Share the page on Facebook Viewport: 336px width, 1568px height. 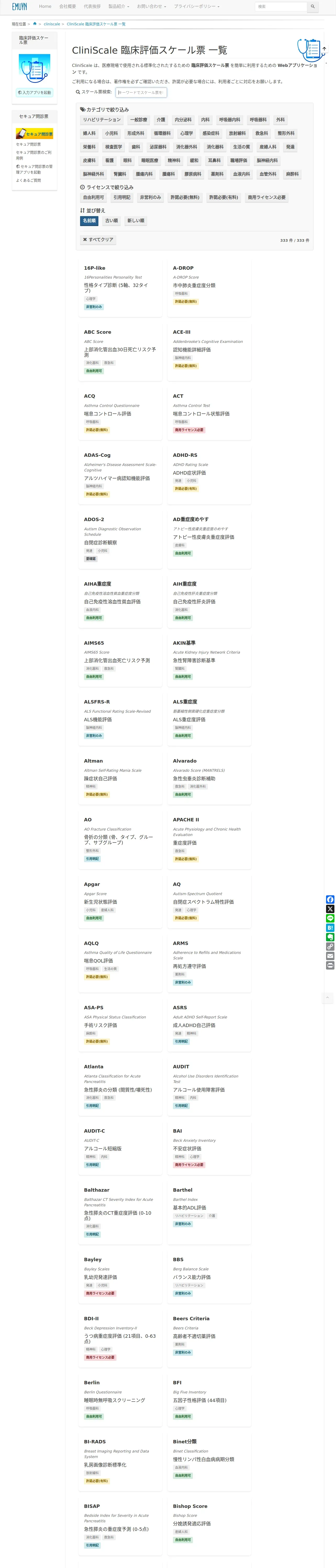pos(330,900)
